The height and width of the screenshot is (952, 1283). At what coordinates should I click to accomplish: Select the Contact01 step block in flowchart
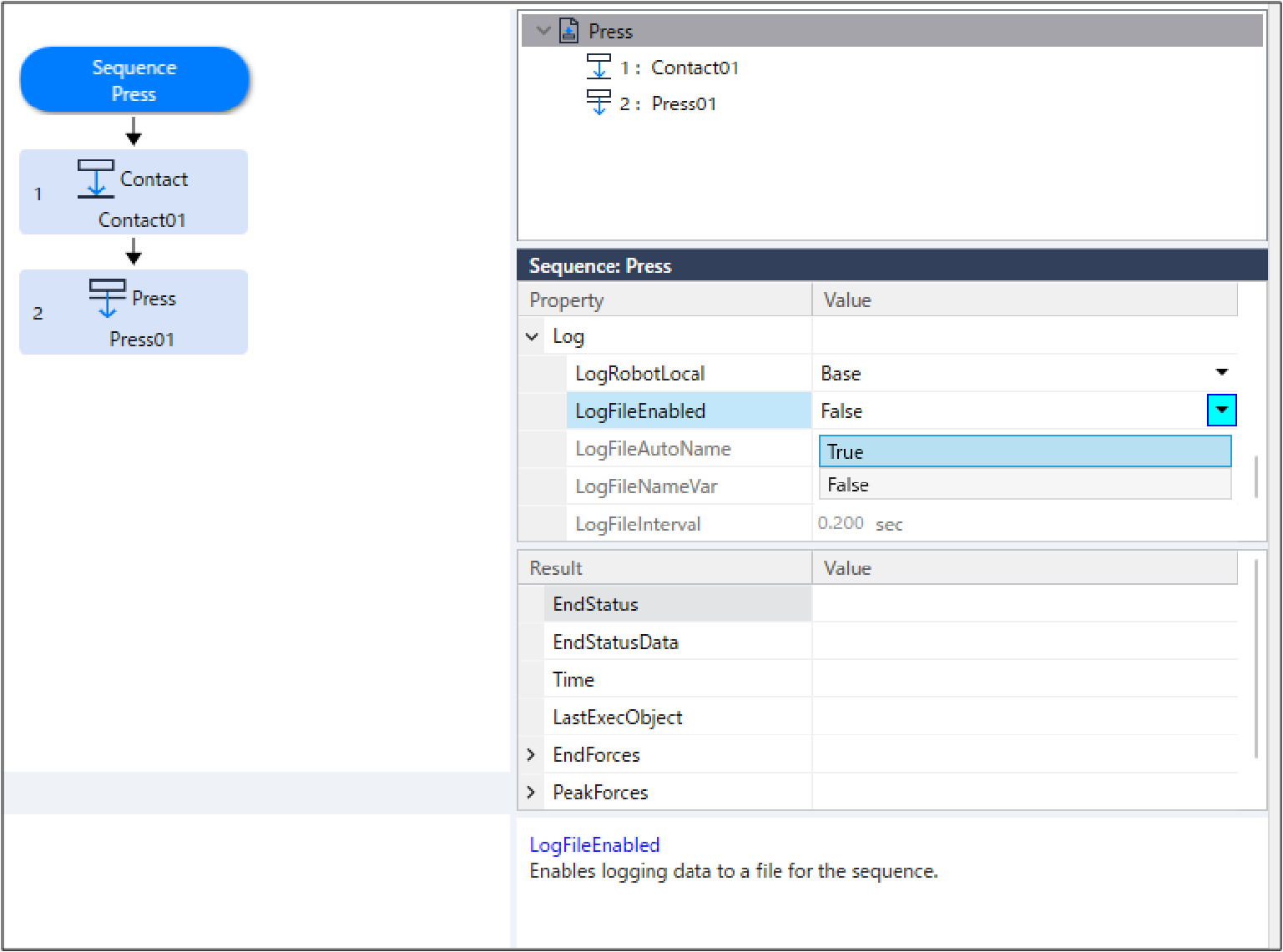tap(134, 193)
